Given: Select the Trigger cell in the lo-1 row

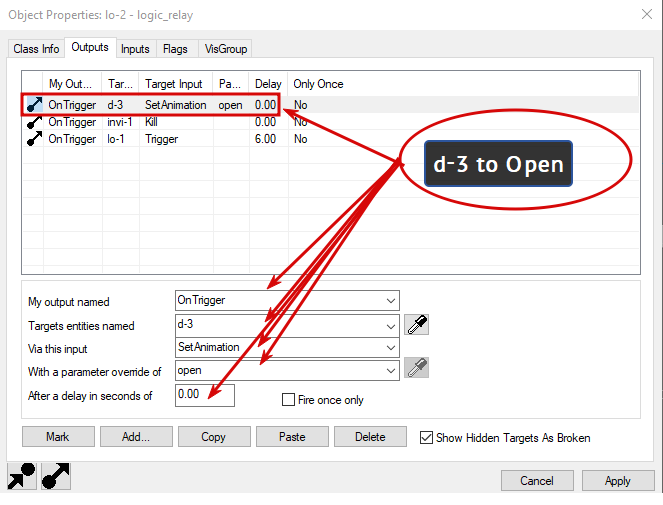Looking at the screenshot, I should click(x=162, y=139).
